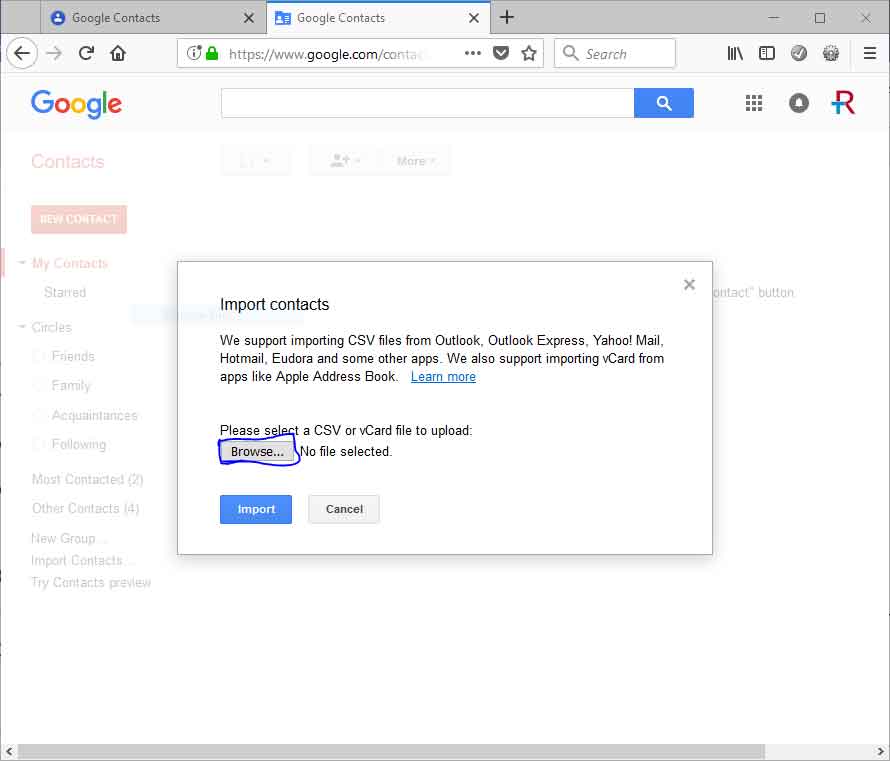Open a new browser tab
This screenshot has width=890, height=761.
click(x=507, y=18)
